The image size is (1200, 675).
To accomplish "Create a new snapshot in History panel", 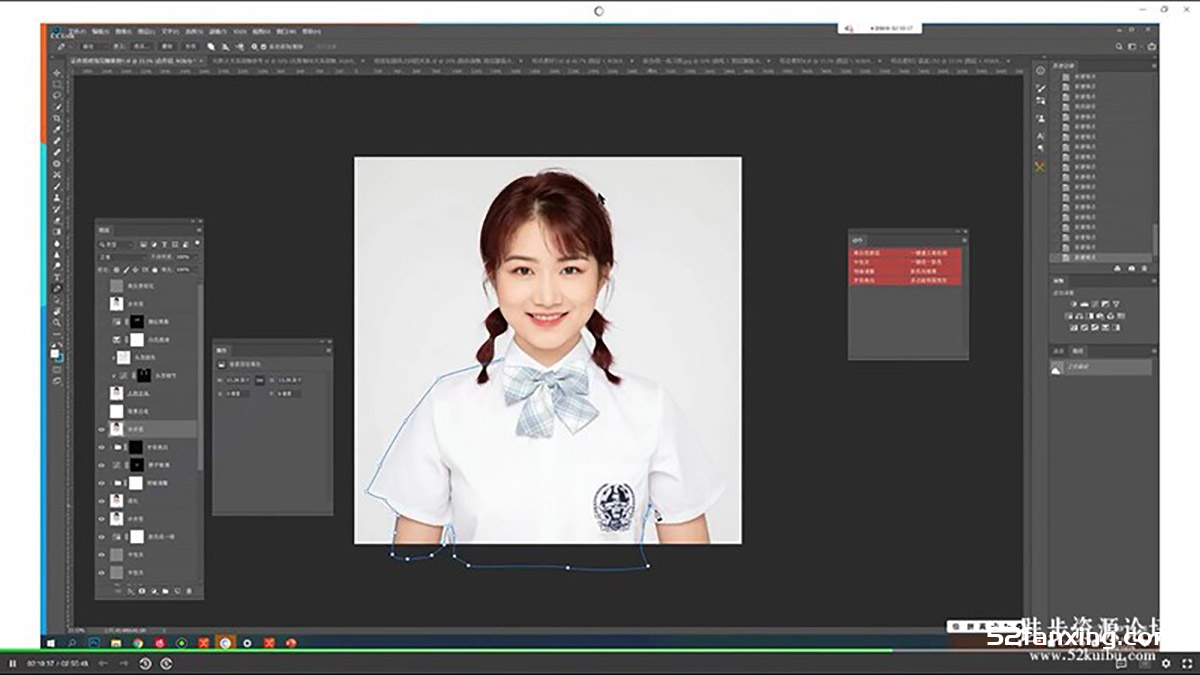I will point(1132,268).
